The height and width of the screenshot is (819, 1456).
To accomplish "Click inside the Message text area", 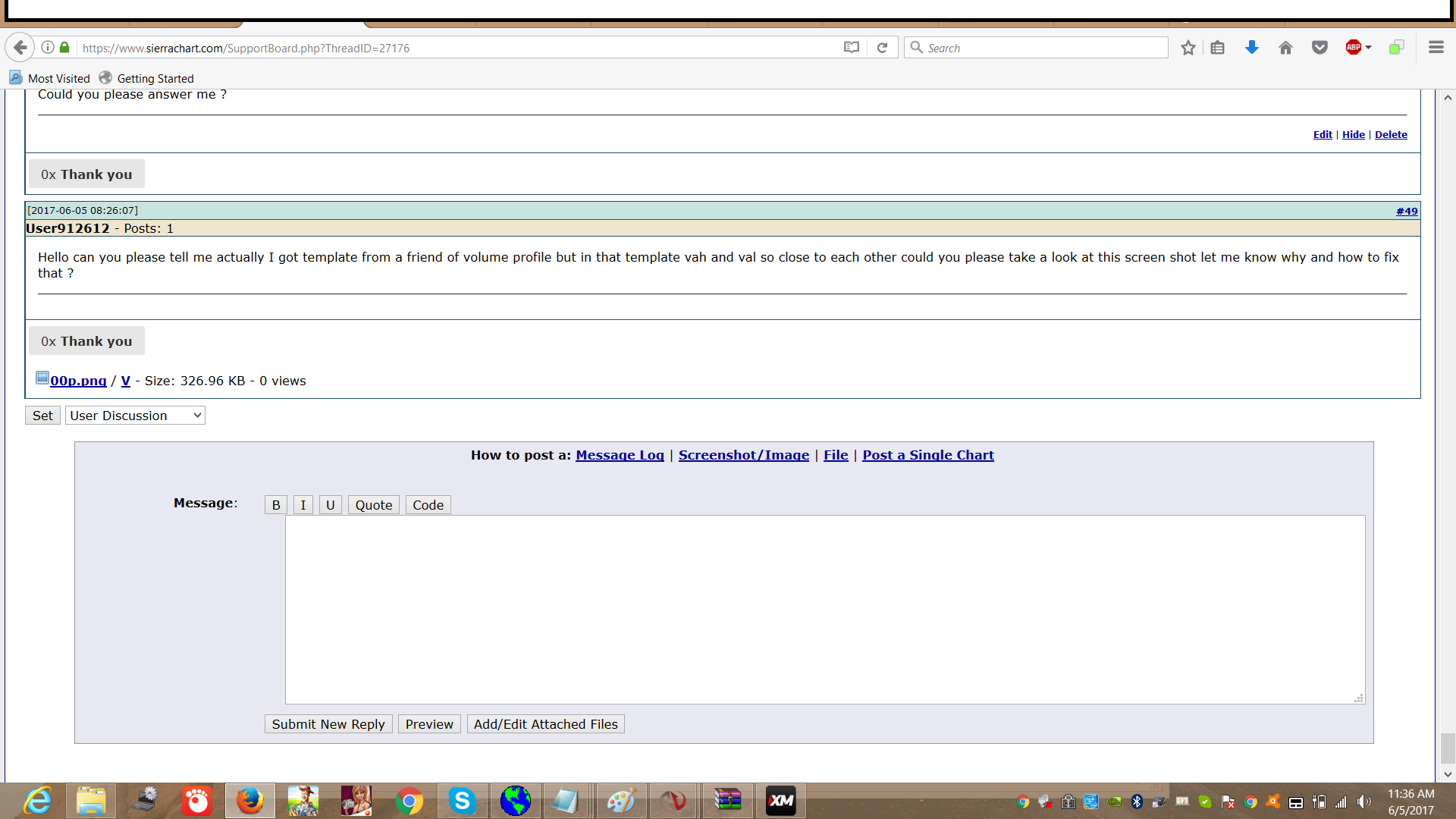I will (x=824, y=609).
